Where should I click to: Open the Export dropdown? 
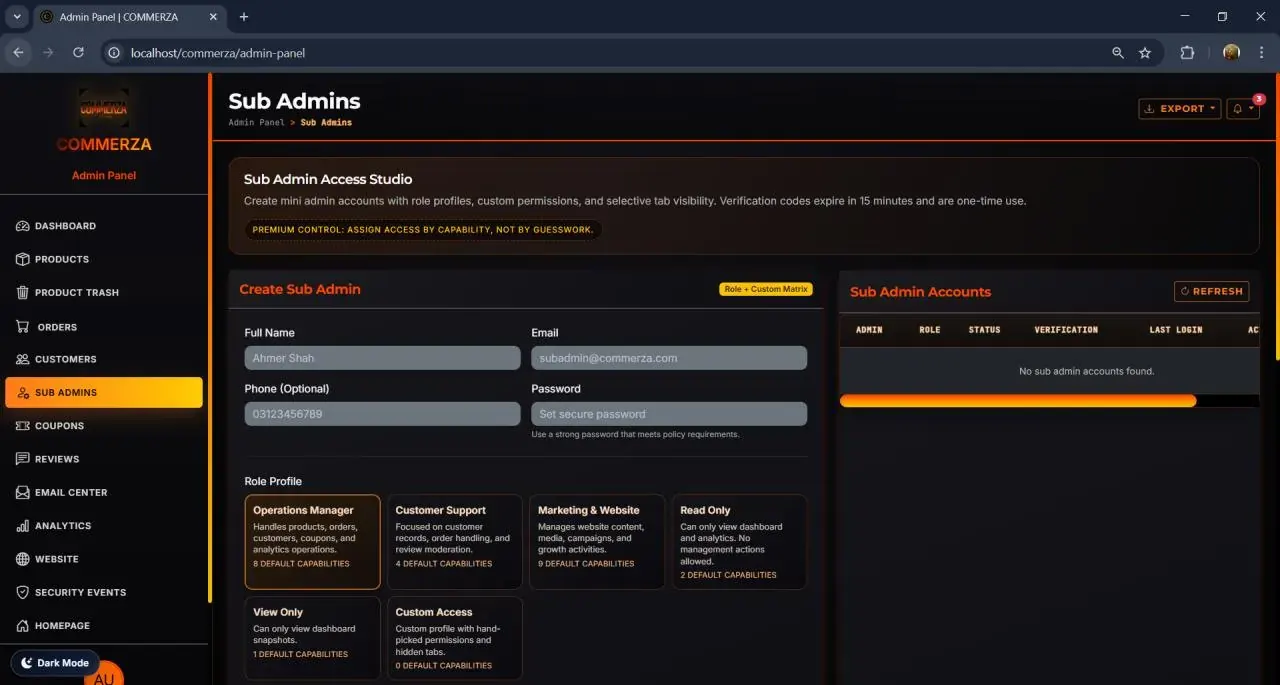coord(1180,109)
